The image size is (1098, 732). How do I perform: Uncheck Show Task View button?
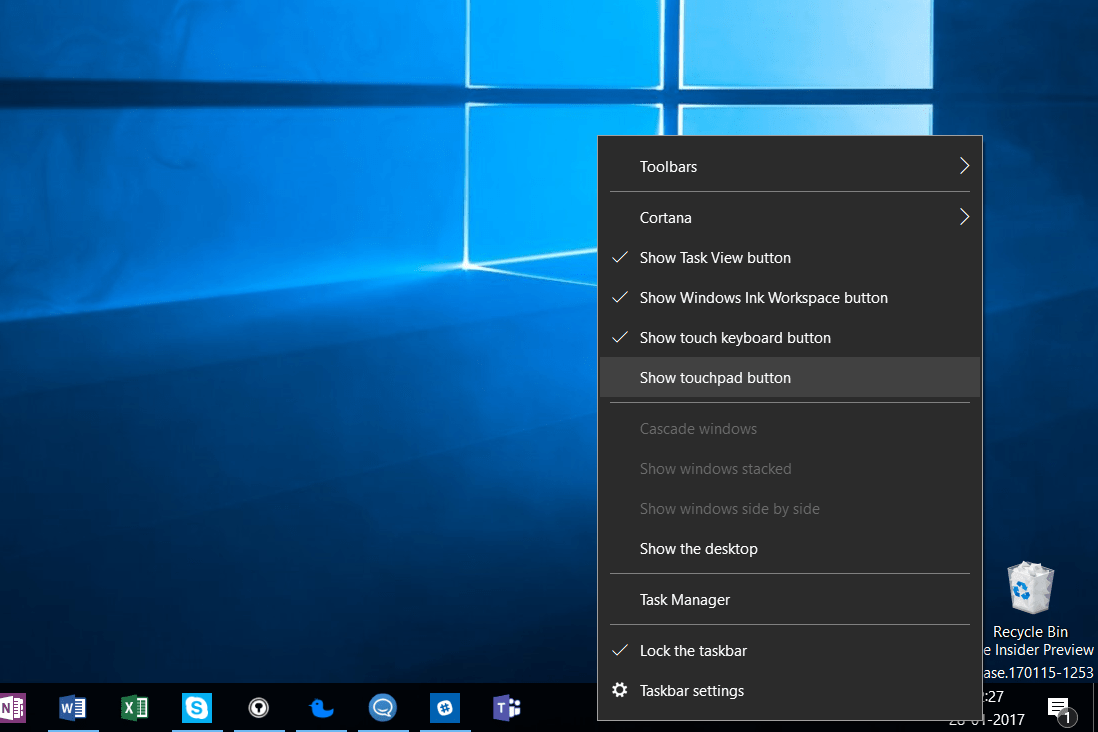pyautogui.click(x=715, y=258)
